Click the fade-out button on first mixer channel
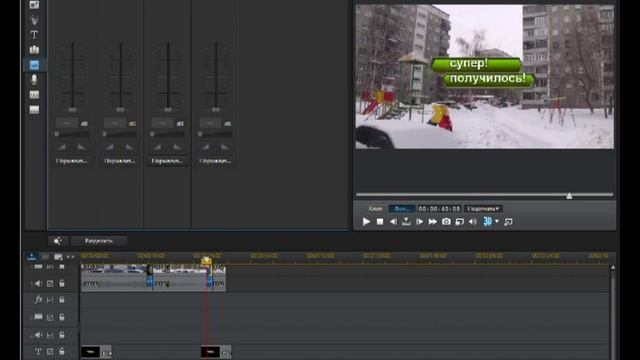The image size is (640, 360). click(81, 147)
